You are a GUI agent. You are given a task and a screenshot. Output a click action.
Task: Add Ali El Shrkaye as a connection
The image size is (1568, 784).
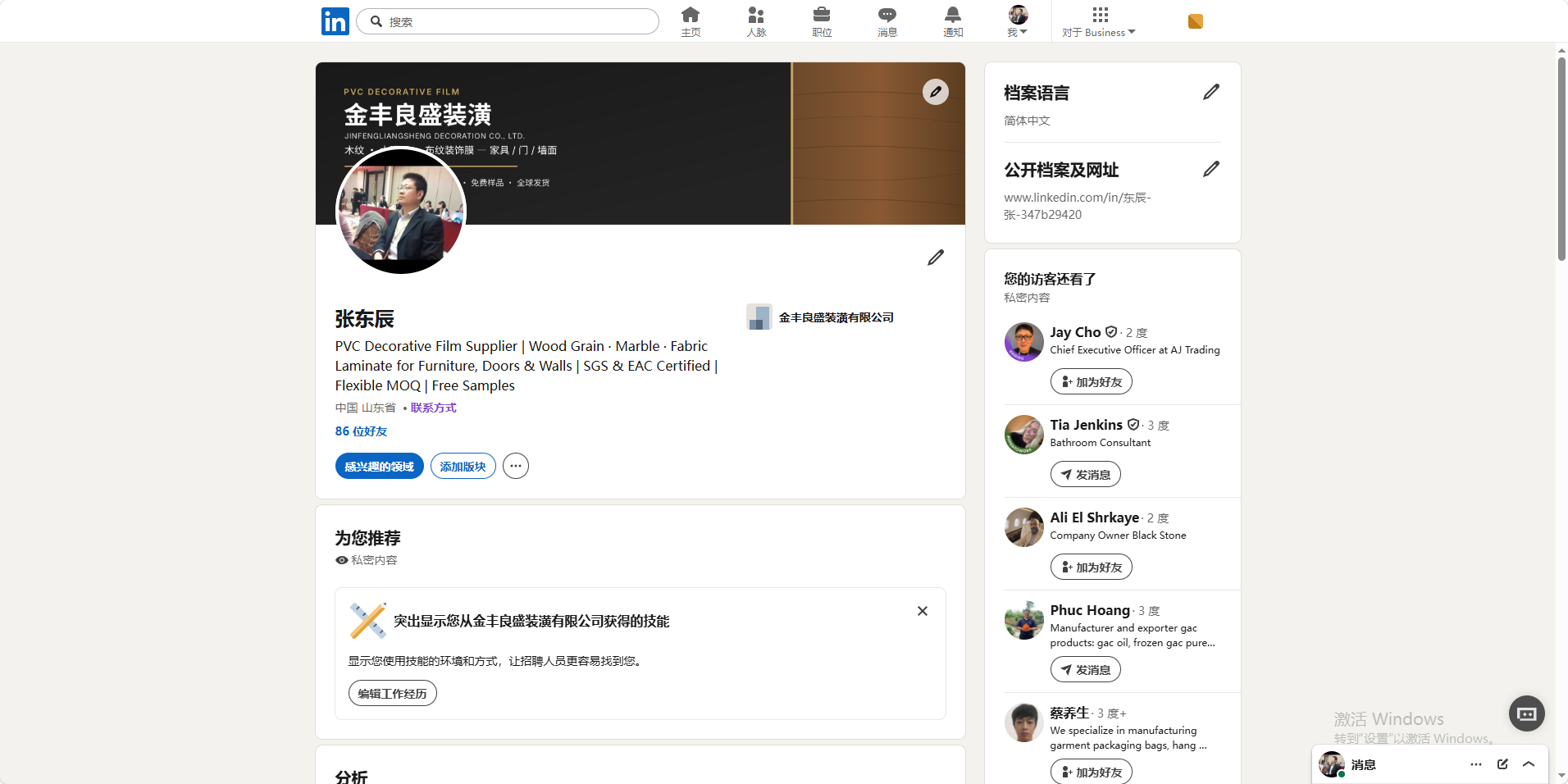pos(1092,567)
